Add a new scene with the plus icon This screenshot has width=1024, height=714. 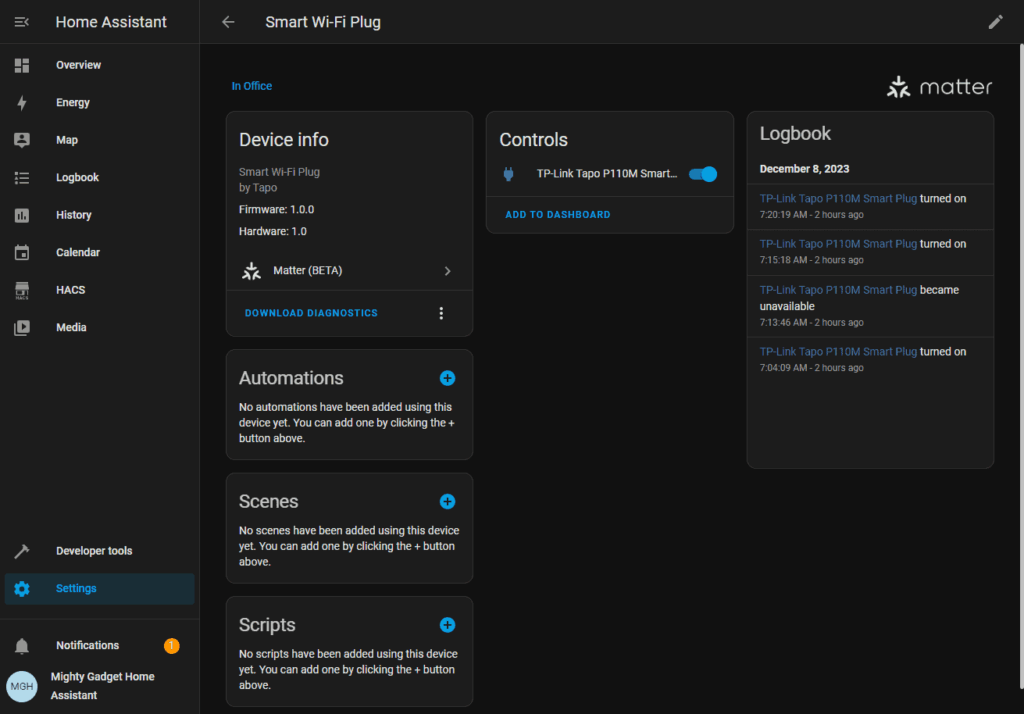[x=447, y=501]
